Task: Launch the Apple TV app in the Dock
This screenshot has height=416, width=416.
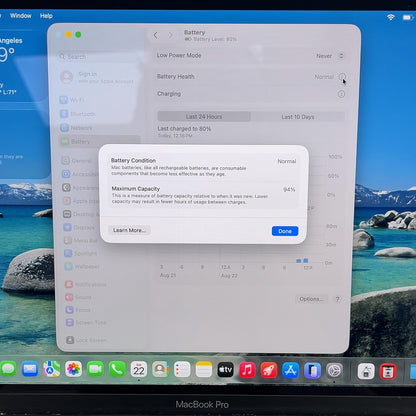Action: point(225,369)
